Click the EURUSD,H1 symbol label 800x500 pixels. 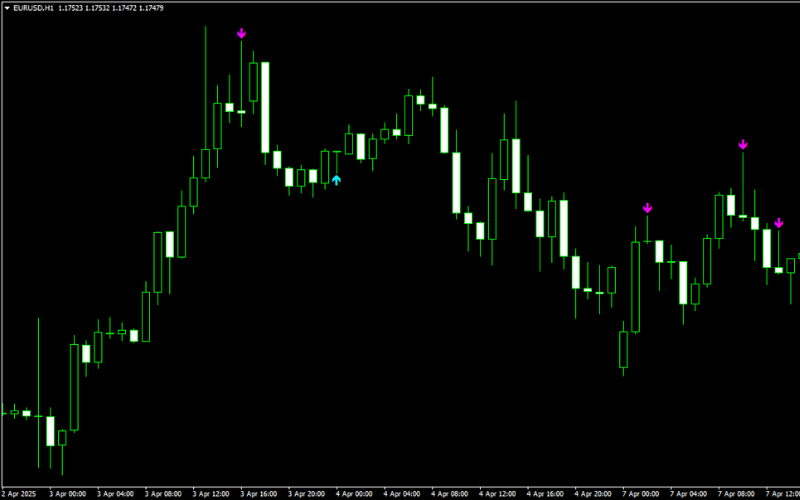click(34, 8)
